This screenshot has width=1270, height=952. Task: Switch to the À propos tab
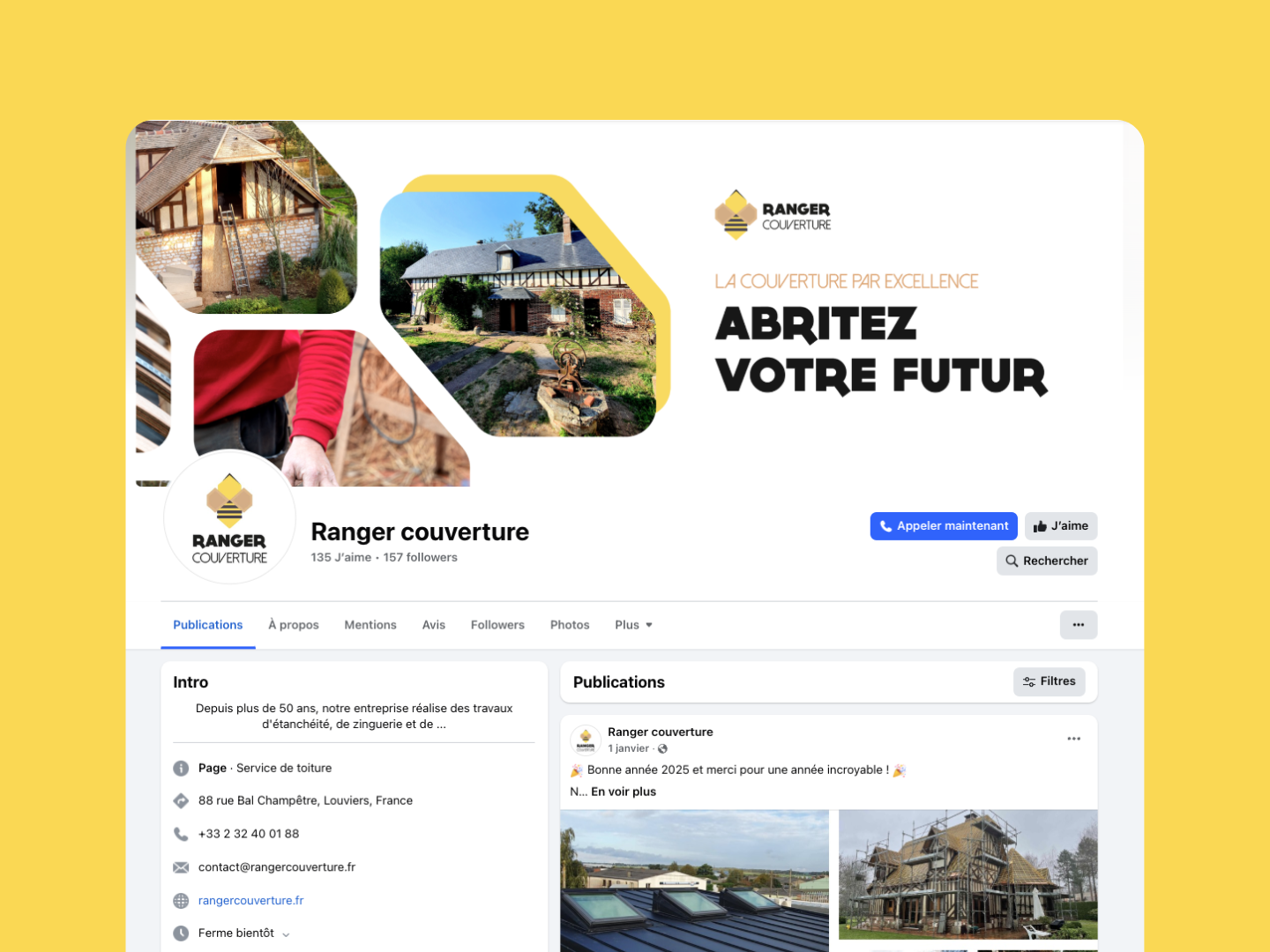[x=294, y=625]
